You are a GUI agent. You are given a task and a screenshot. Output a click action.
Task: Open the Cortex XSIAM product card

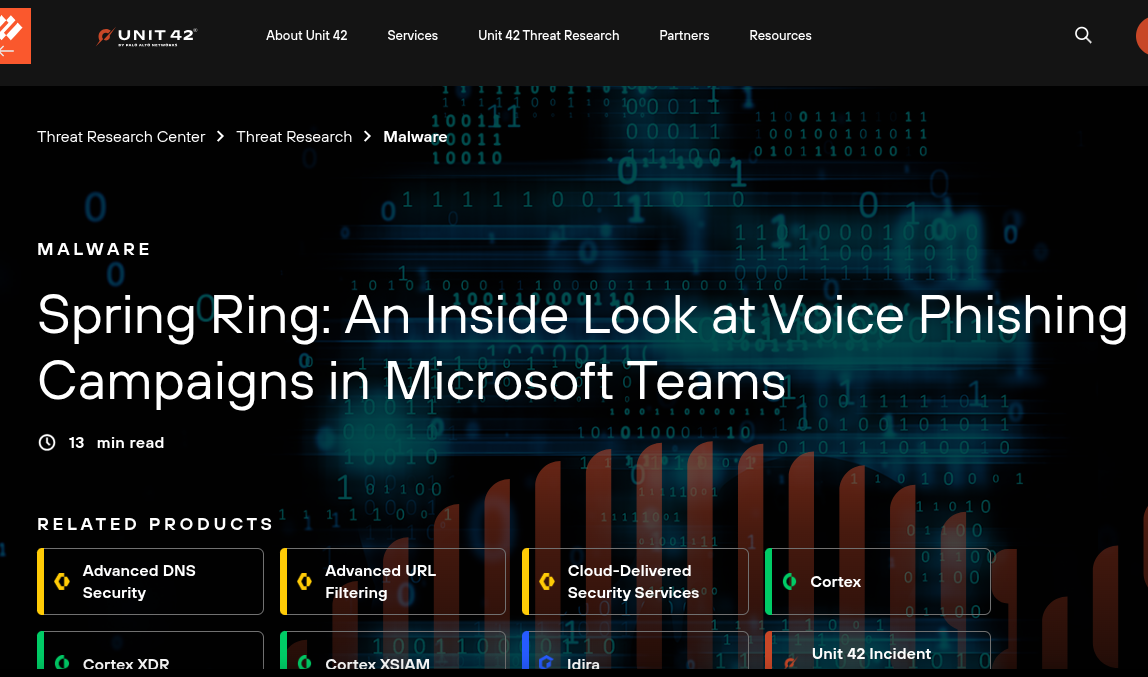[392, 651]
